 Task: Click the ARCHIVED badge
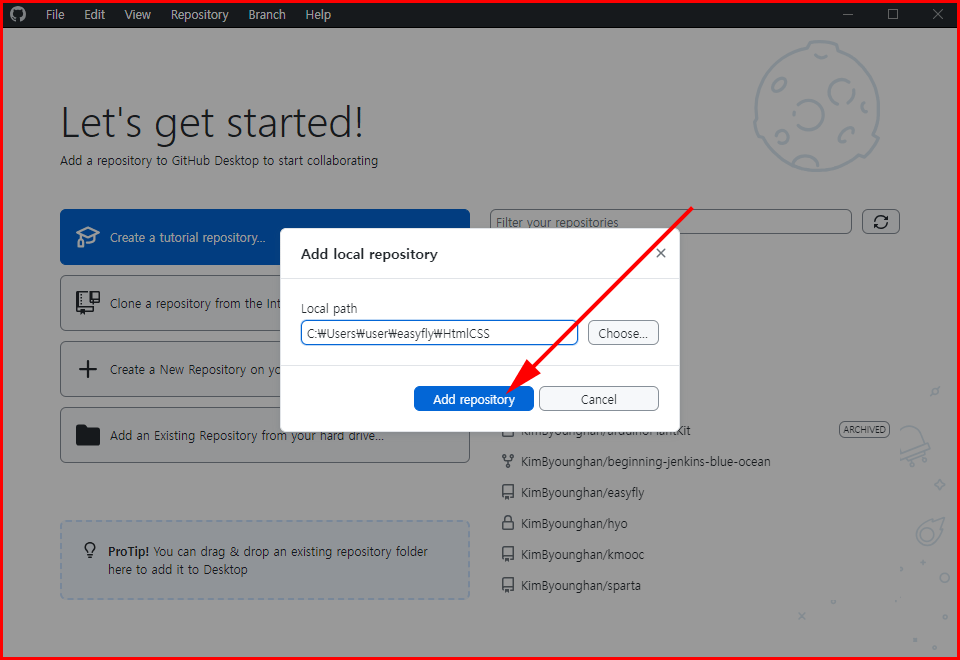point(864,430)
